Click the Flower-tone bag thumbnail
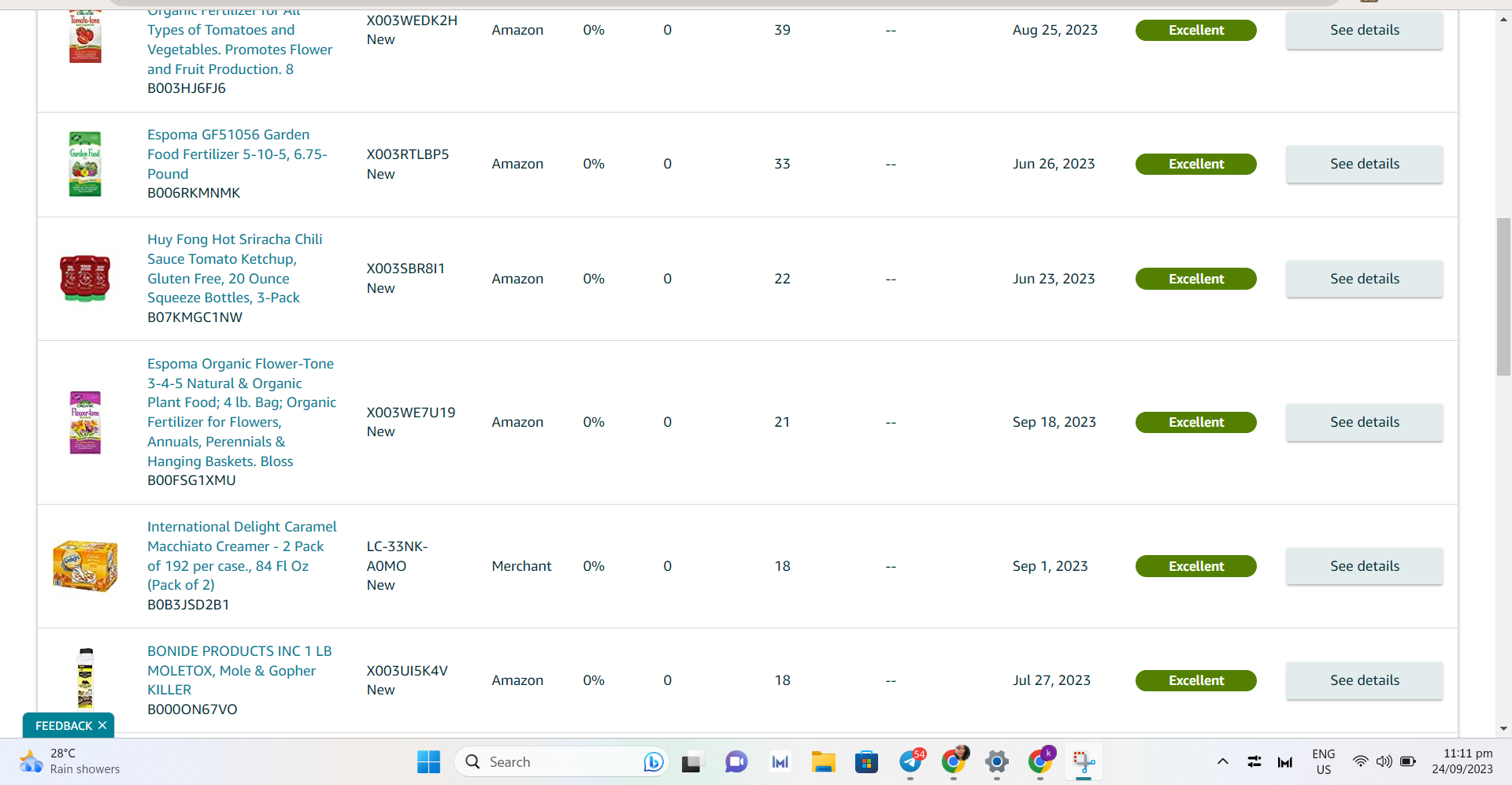The height and width of the screenshot is (785, 1512). coord(85,422)
